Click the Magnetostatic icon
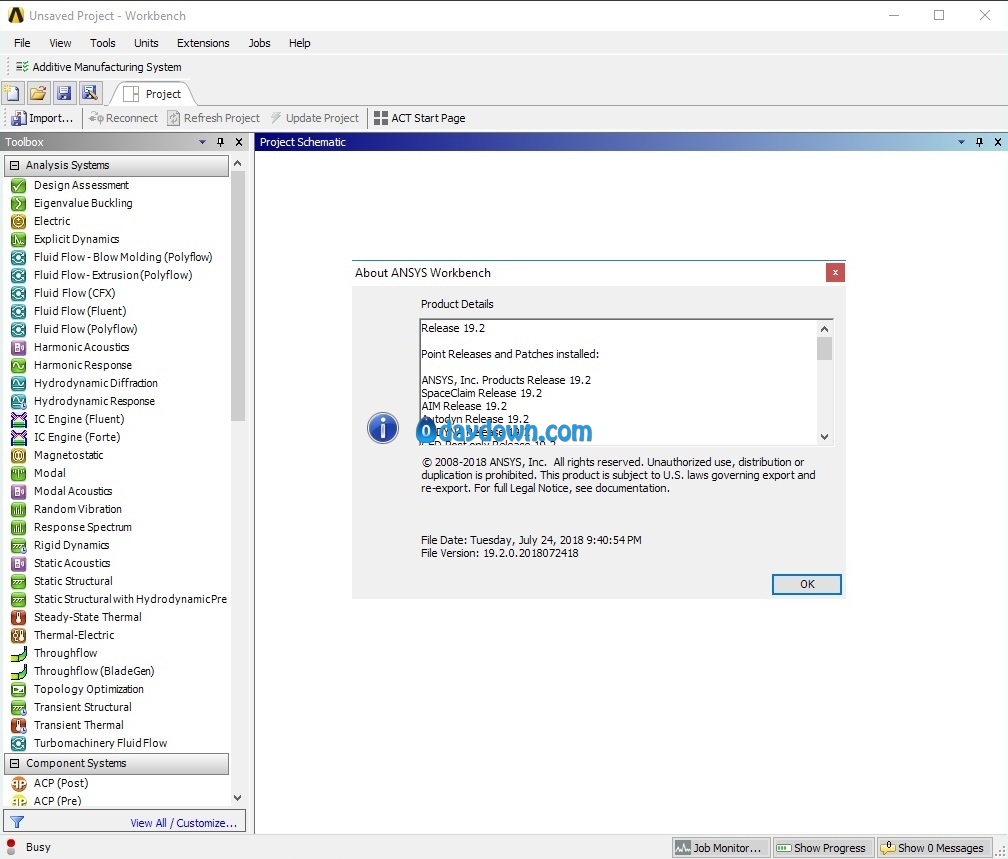Image resolution: width=1008 pixels, height=859 pixels. 19,455
